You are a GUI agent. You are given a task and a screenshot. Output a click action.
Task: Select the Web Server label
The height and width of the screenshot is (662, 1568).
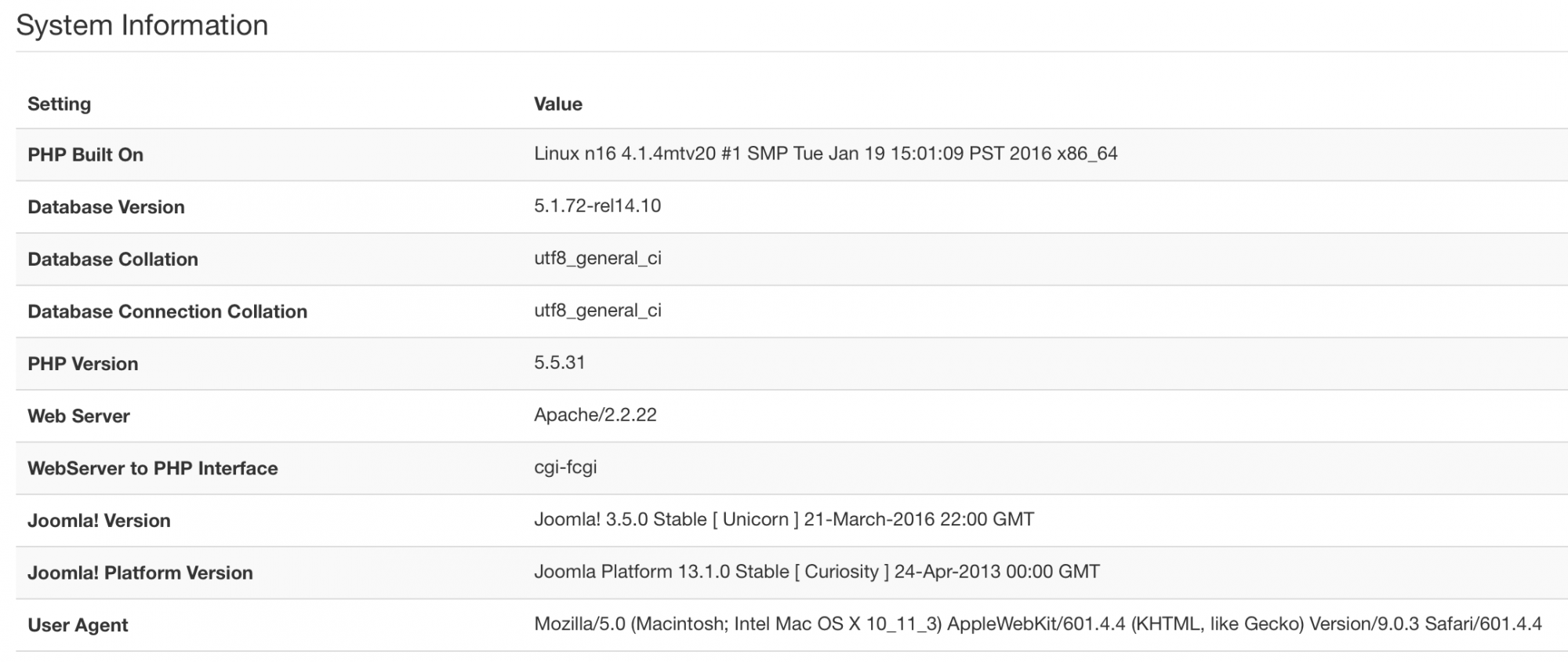(x=78, y=416)
